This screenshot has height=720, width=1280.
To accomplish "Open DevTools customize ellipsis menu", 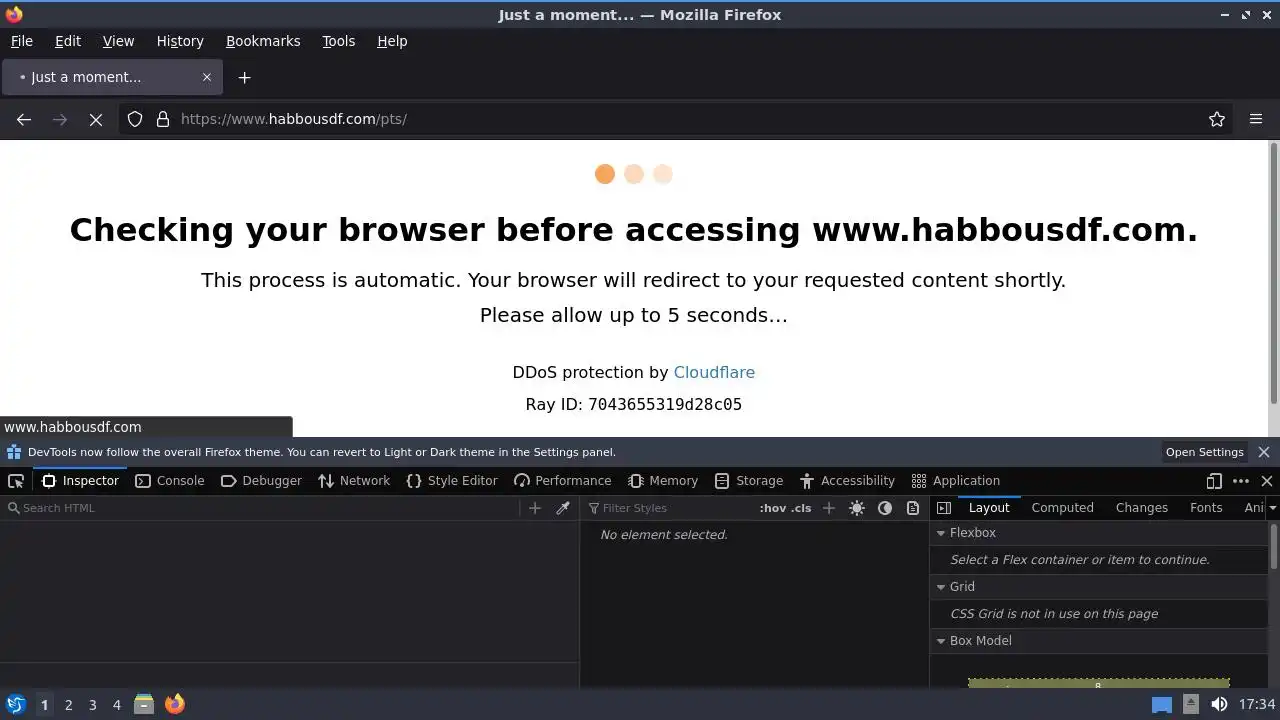I will 1241,481.
